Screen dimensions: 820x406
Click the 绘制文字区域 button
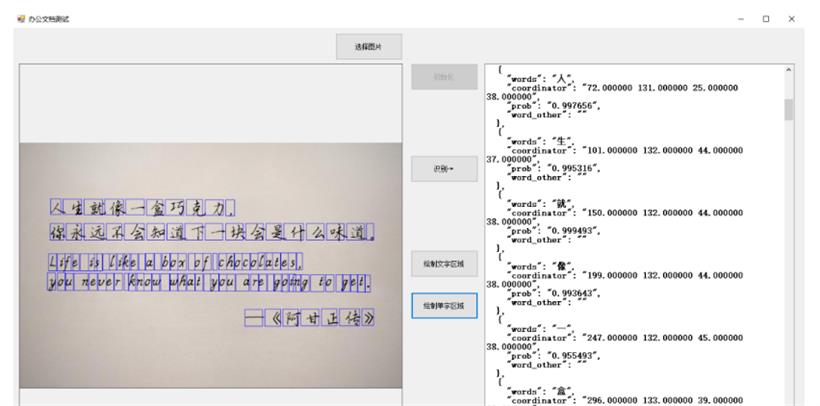444,264
